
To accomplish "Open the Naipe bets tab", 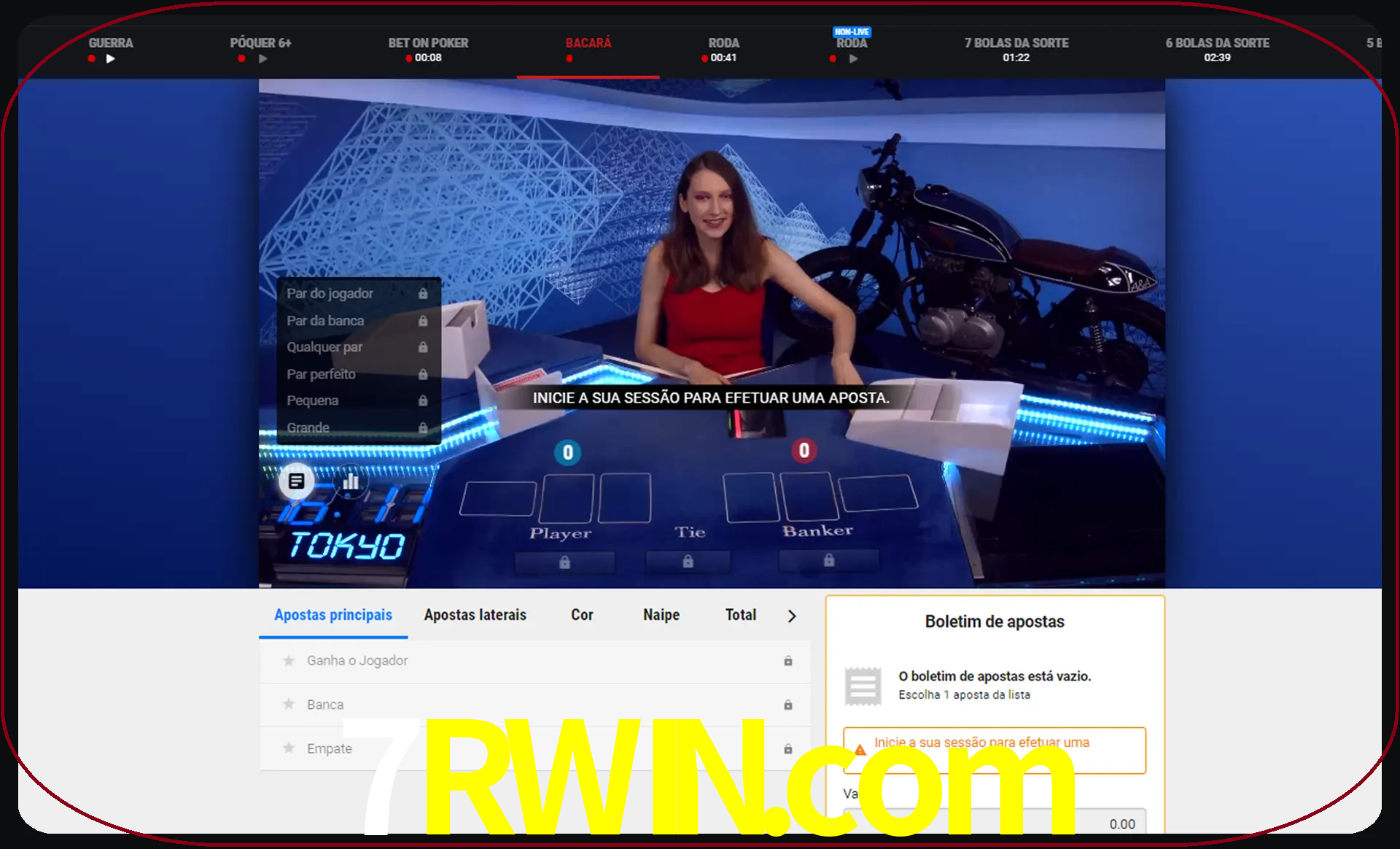I will pos(661,615).
